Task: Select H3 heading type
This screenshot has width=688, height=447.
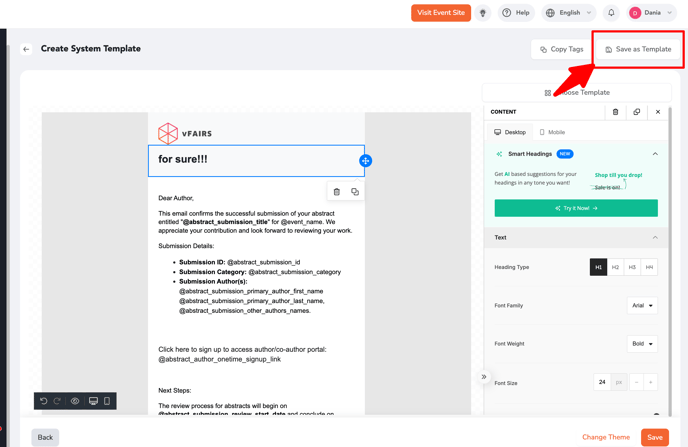Action: (632, 267)
